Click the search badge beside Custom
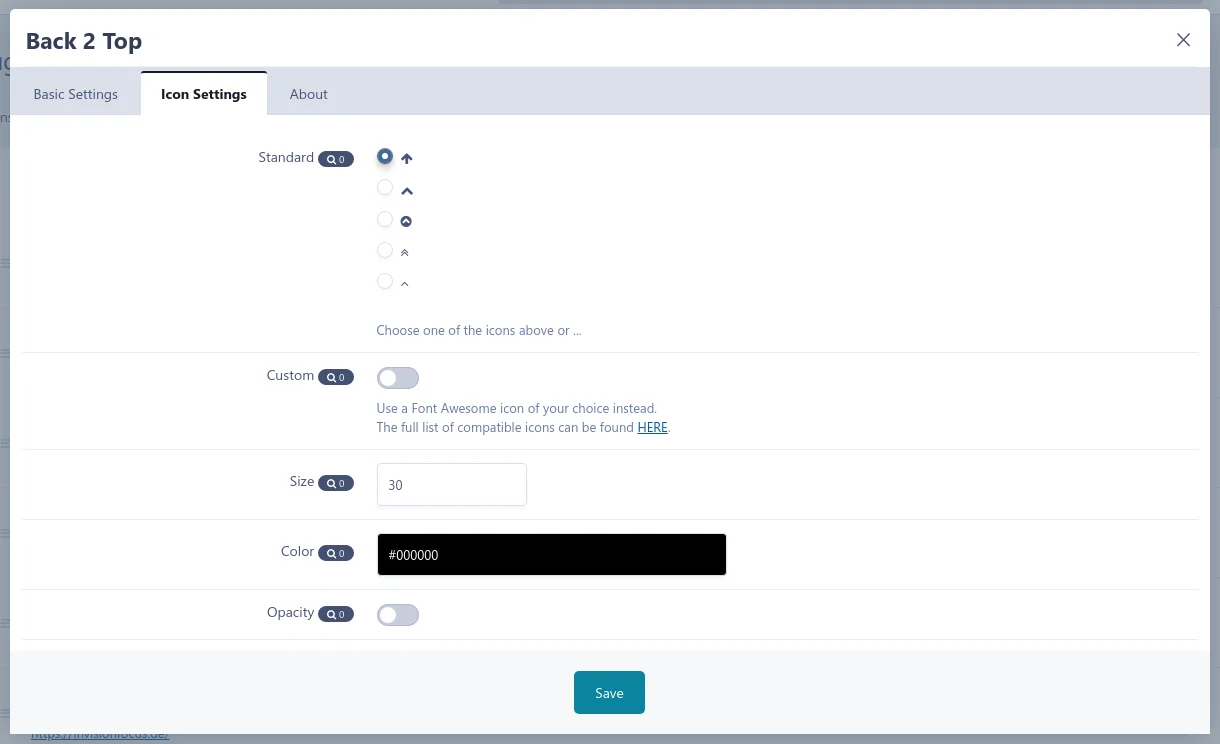The height and width of the screenshot is (744, 1220). tap(336, 377)
